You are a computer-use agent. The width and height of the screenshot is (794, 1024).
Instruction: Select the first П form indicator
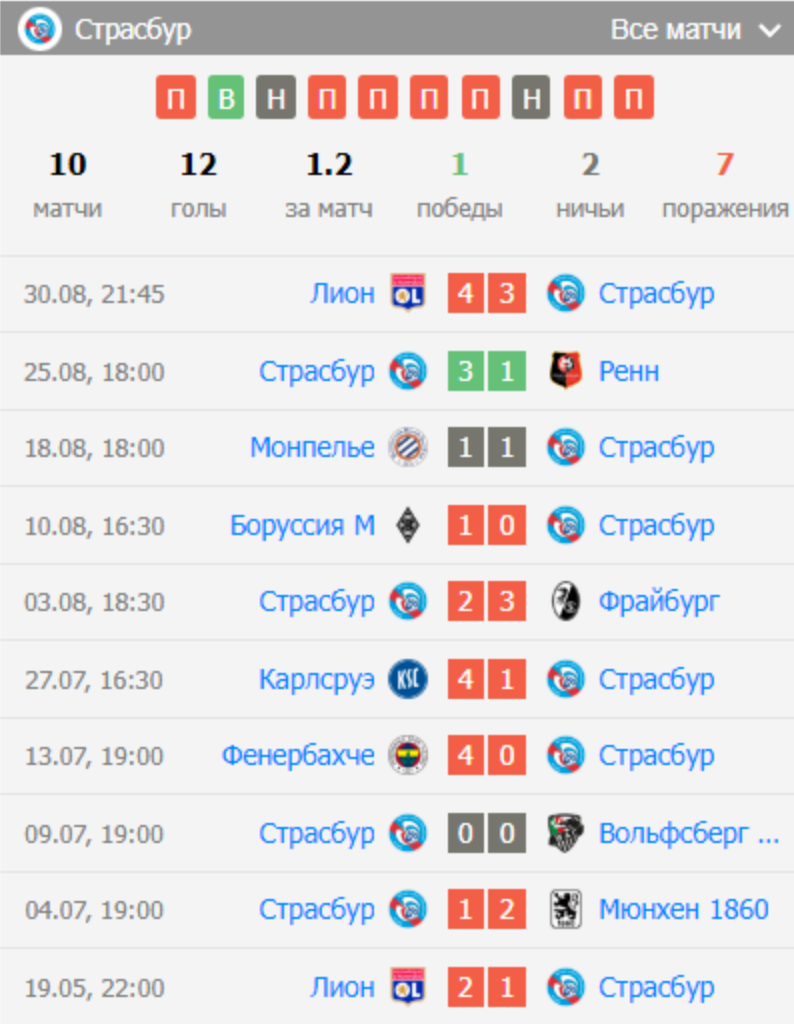[176, 97]
